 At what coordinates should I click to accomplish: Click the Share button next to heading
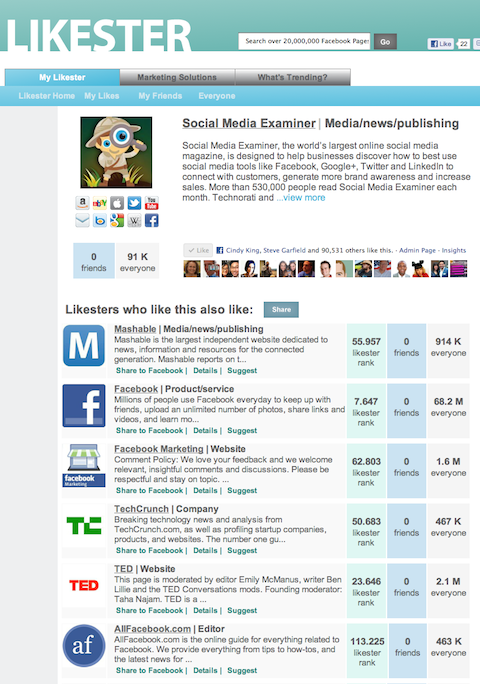click(x=281, y=309)
